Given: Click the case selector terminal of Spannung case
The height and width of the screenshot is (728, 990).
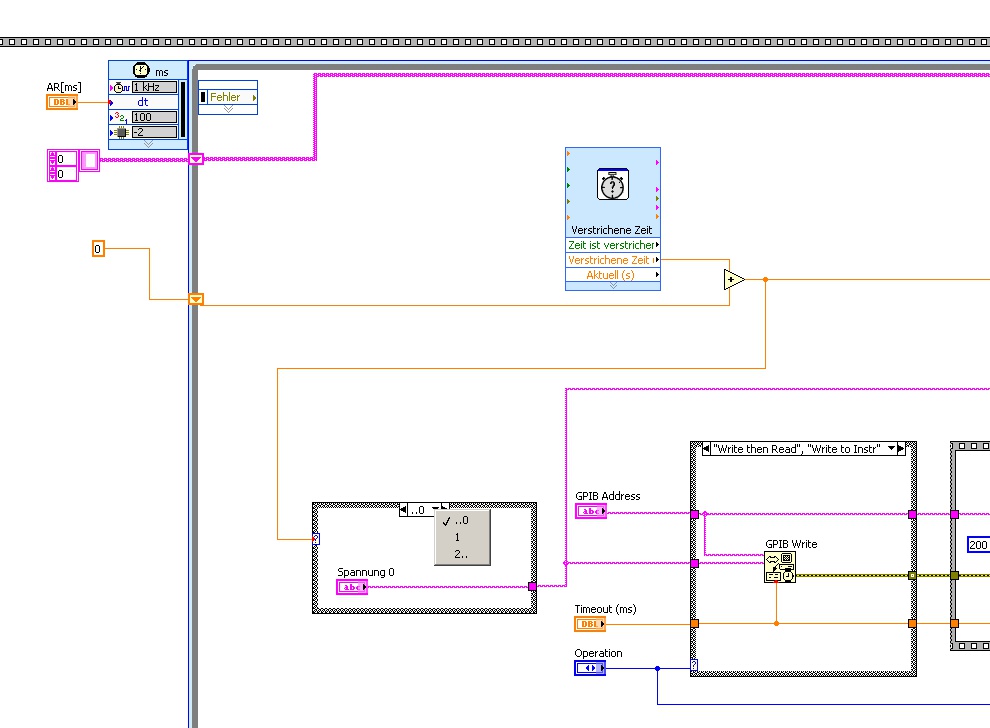Looking at the screenshot, I should pos(316,539).
